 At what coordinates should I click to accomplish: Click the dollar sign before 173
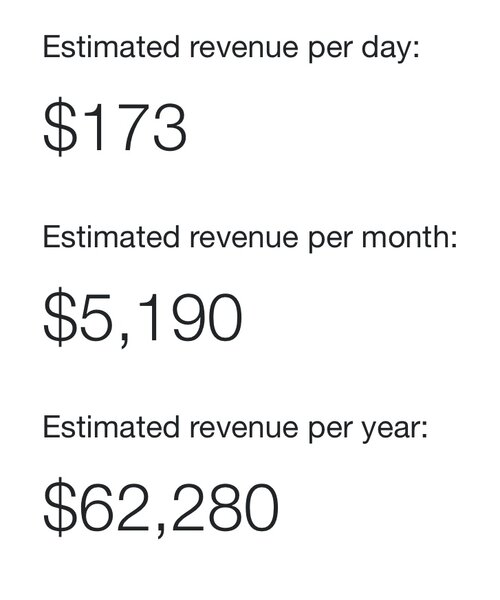(60, 127)
